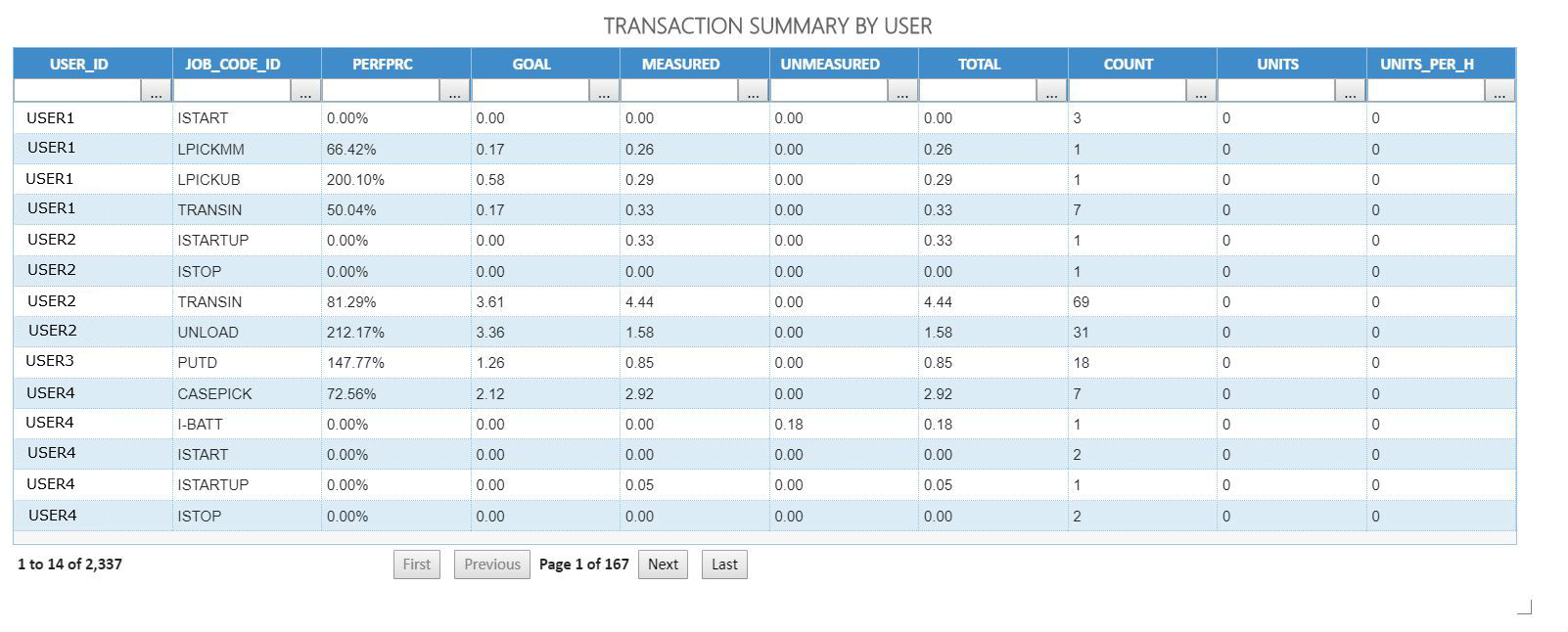Open the UNITS_PER_H filter ellipsis button

tap(1499, 91)
